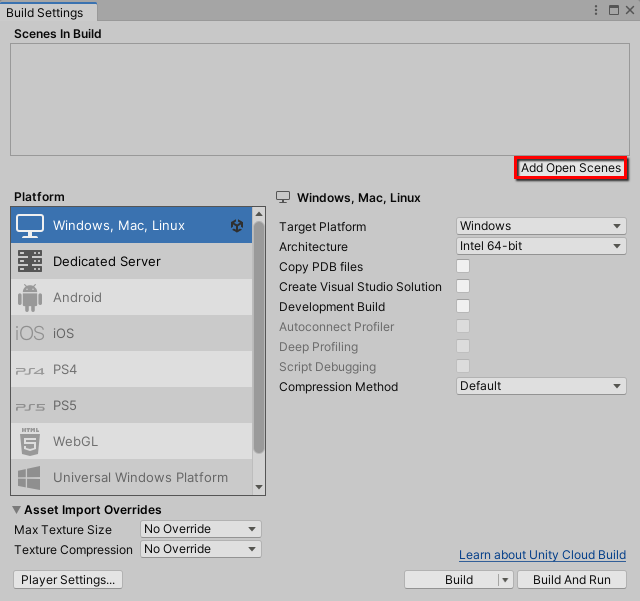Viewport: 640px width, 601px height.
Task: Select Universal Windows Platform row
Action: (x=131, y=477)
